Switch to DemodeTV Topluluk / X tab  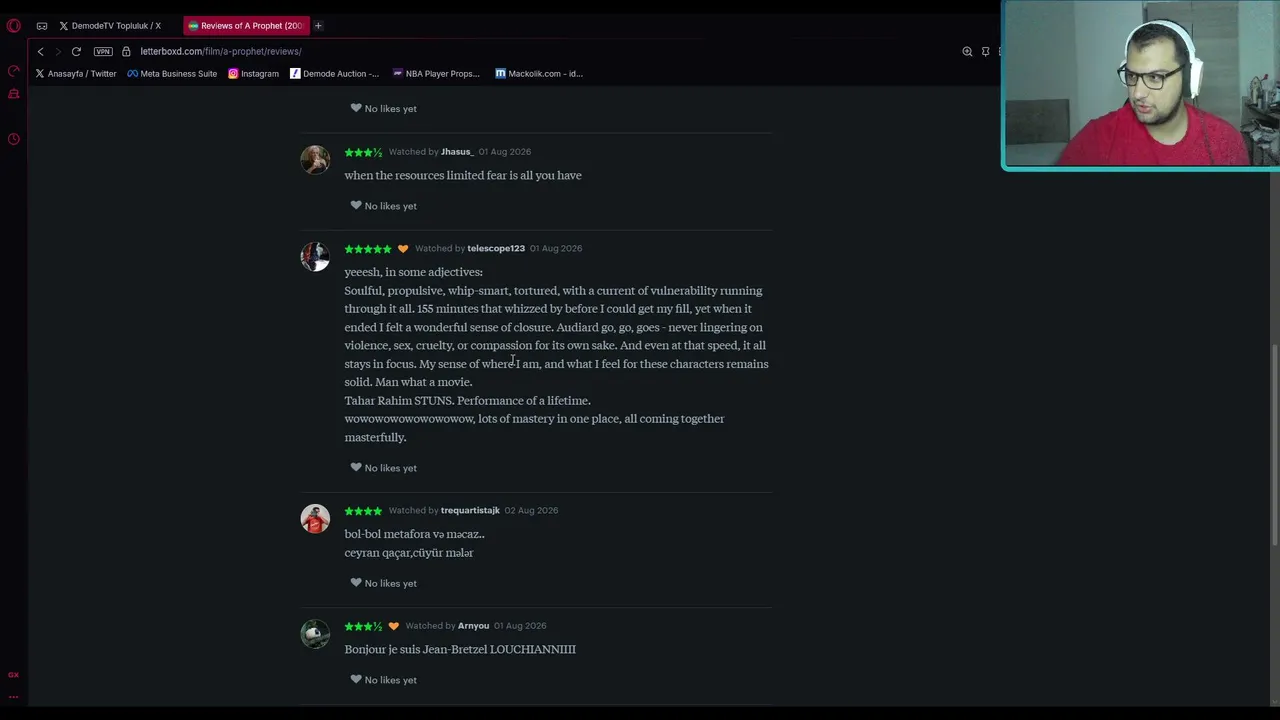[x=110, y=25]
